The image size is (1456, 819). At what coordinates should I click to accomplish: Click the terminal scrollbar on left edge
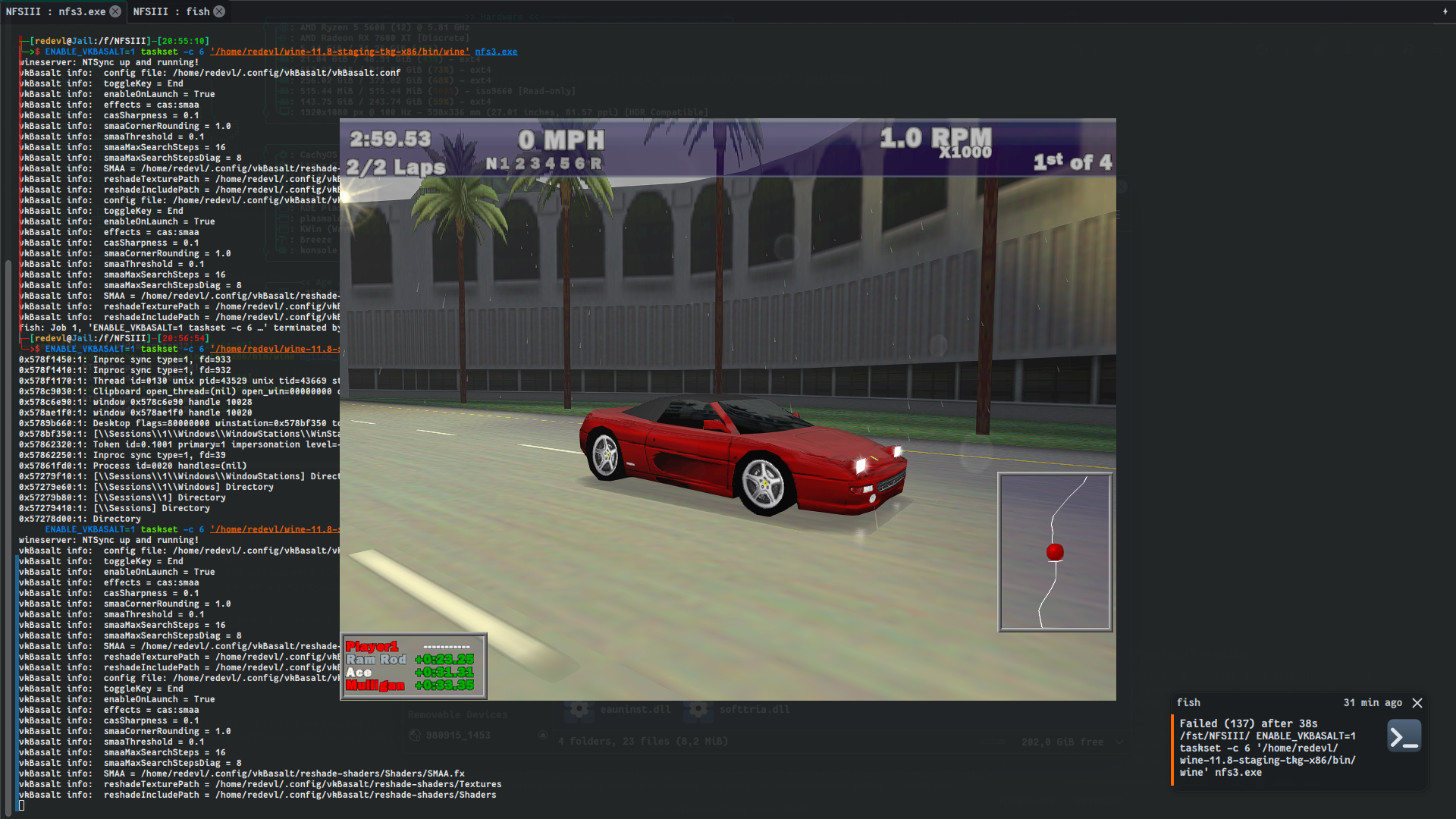click(8, 531)
